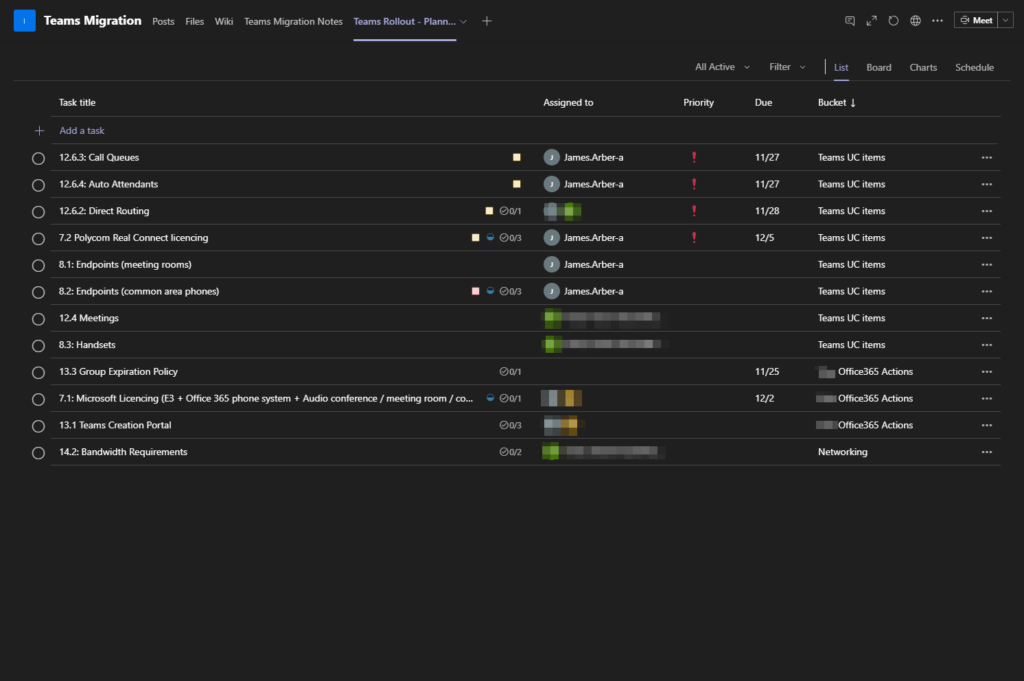Sort by Task title column header
1024x681 pixels.
77,103
